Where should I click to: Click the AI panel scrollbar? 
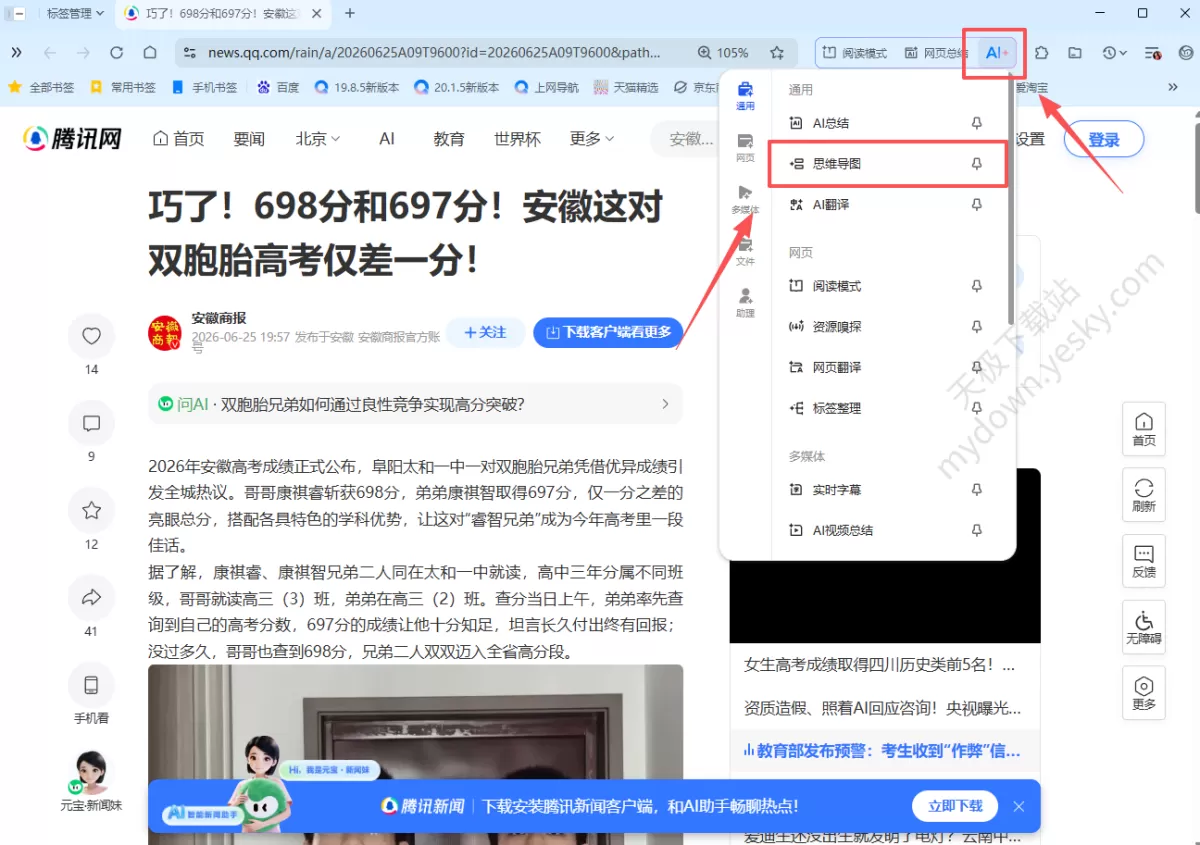coord(1011,200)
